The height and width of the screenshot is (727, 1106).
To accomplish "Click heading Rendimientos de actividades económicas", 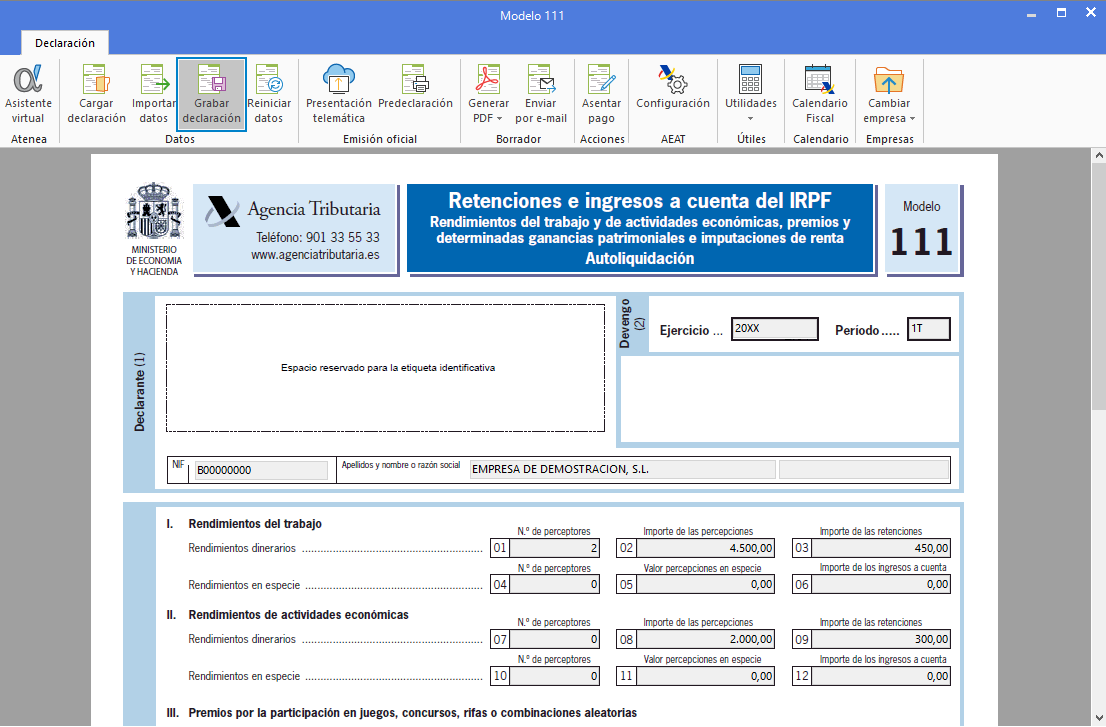I will tap(298, 615).
